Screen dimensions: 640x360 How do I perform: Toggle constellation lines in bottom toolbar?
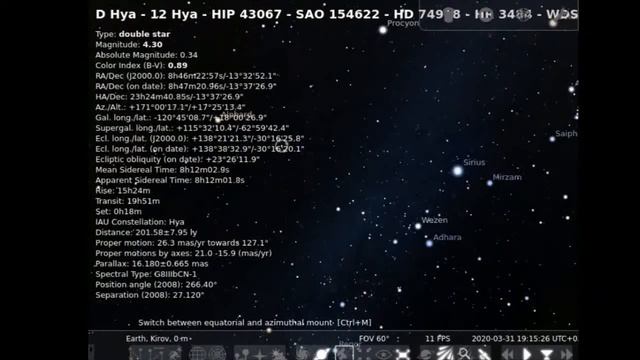click(137, 353)
